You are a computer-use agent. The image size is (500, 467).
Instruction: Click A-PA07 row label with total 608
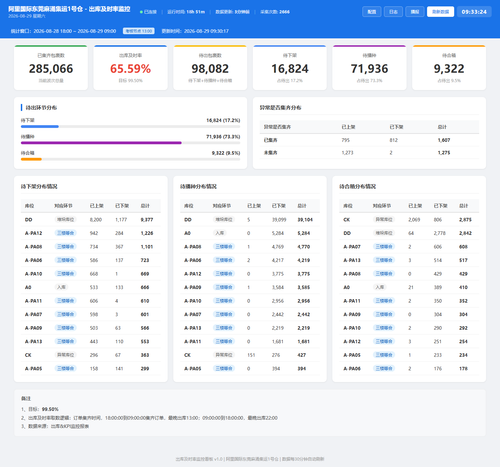pos(352,247)
